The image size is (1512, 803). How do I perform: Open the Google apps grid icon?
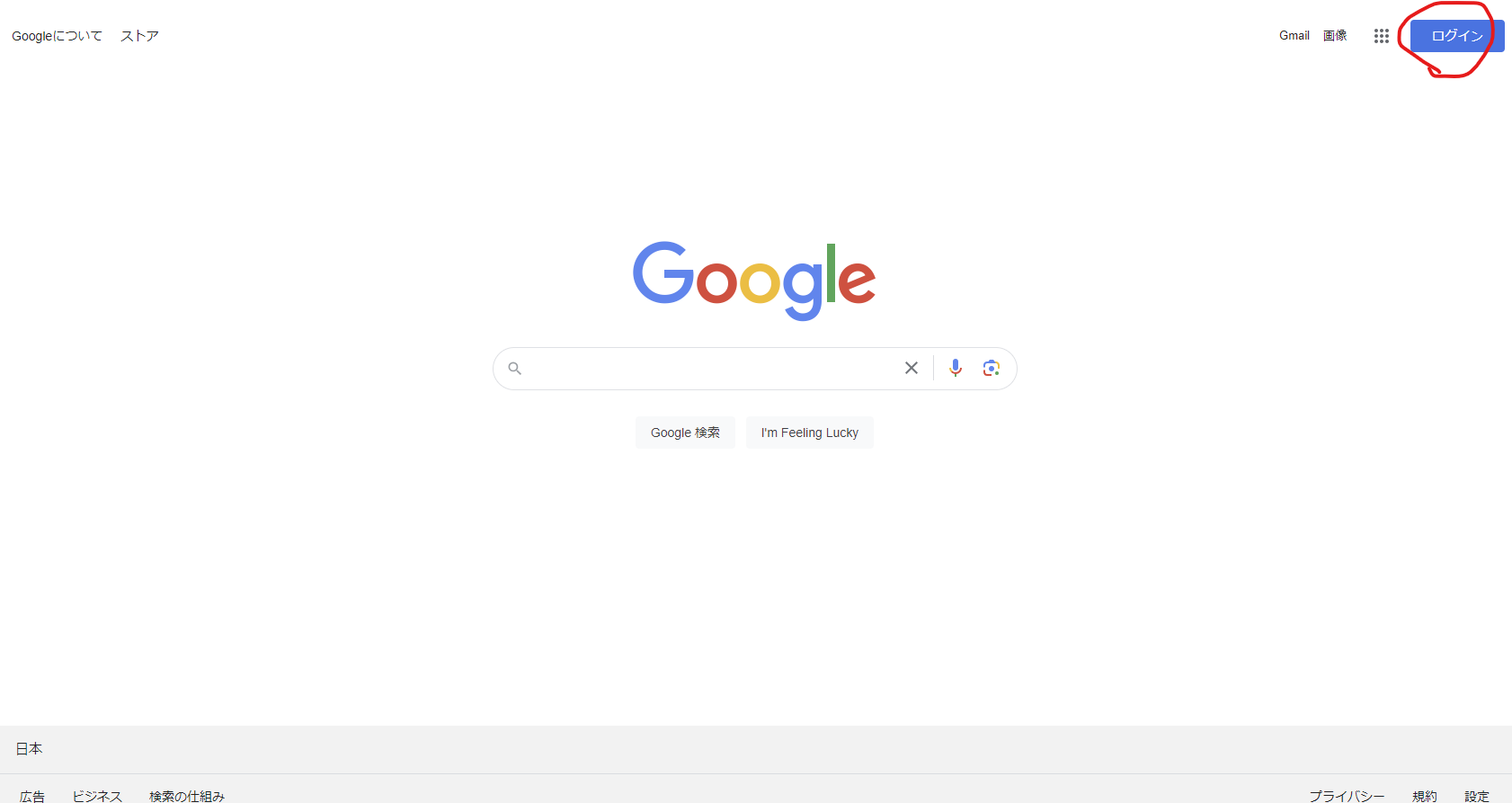point(1382,36)
